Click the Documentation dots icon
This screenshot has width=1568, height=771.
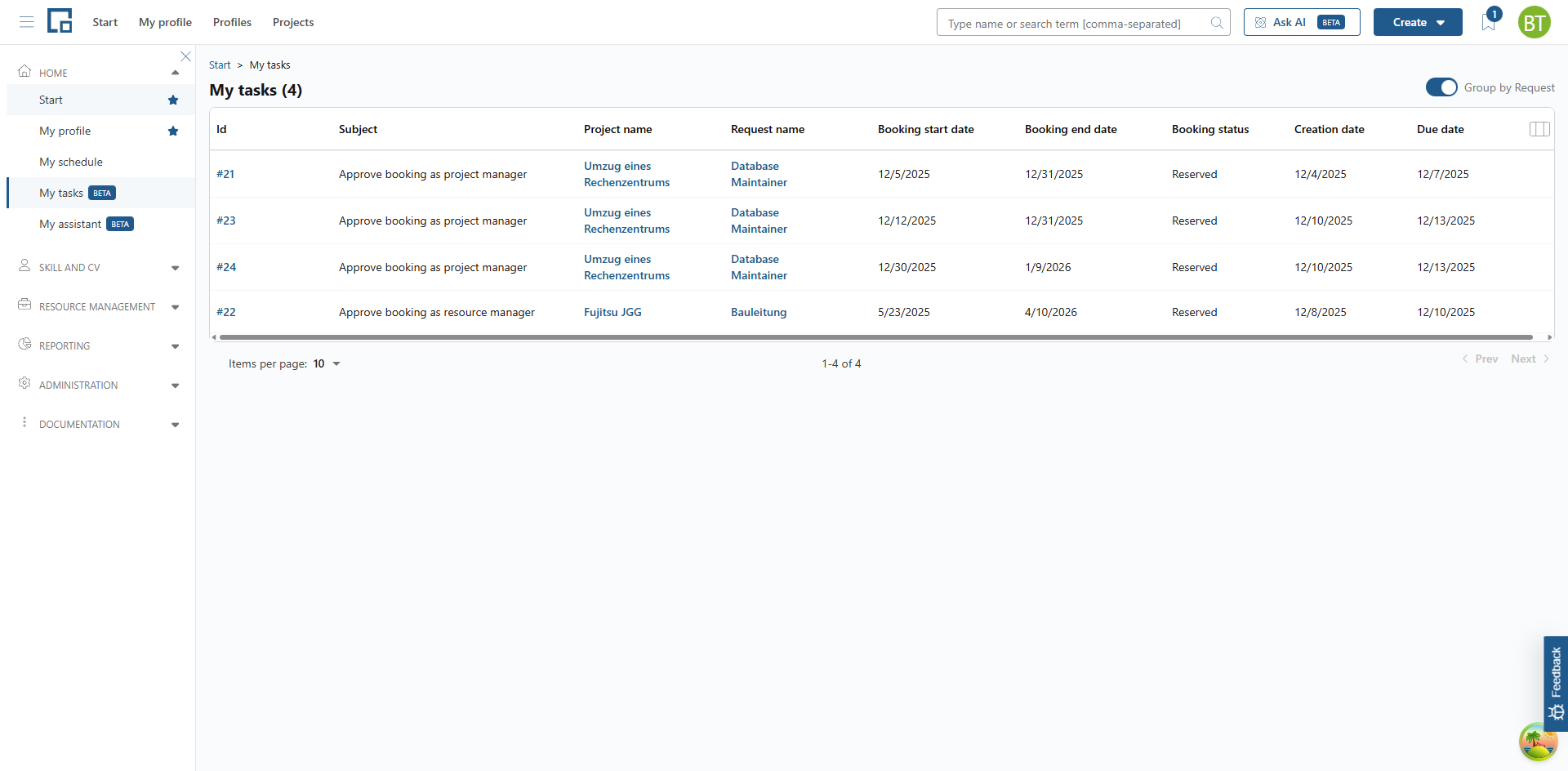24,422
